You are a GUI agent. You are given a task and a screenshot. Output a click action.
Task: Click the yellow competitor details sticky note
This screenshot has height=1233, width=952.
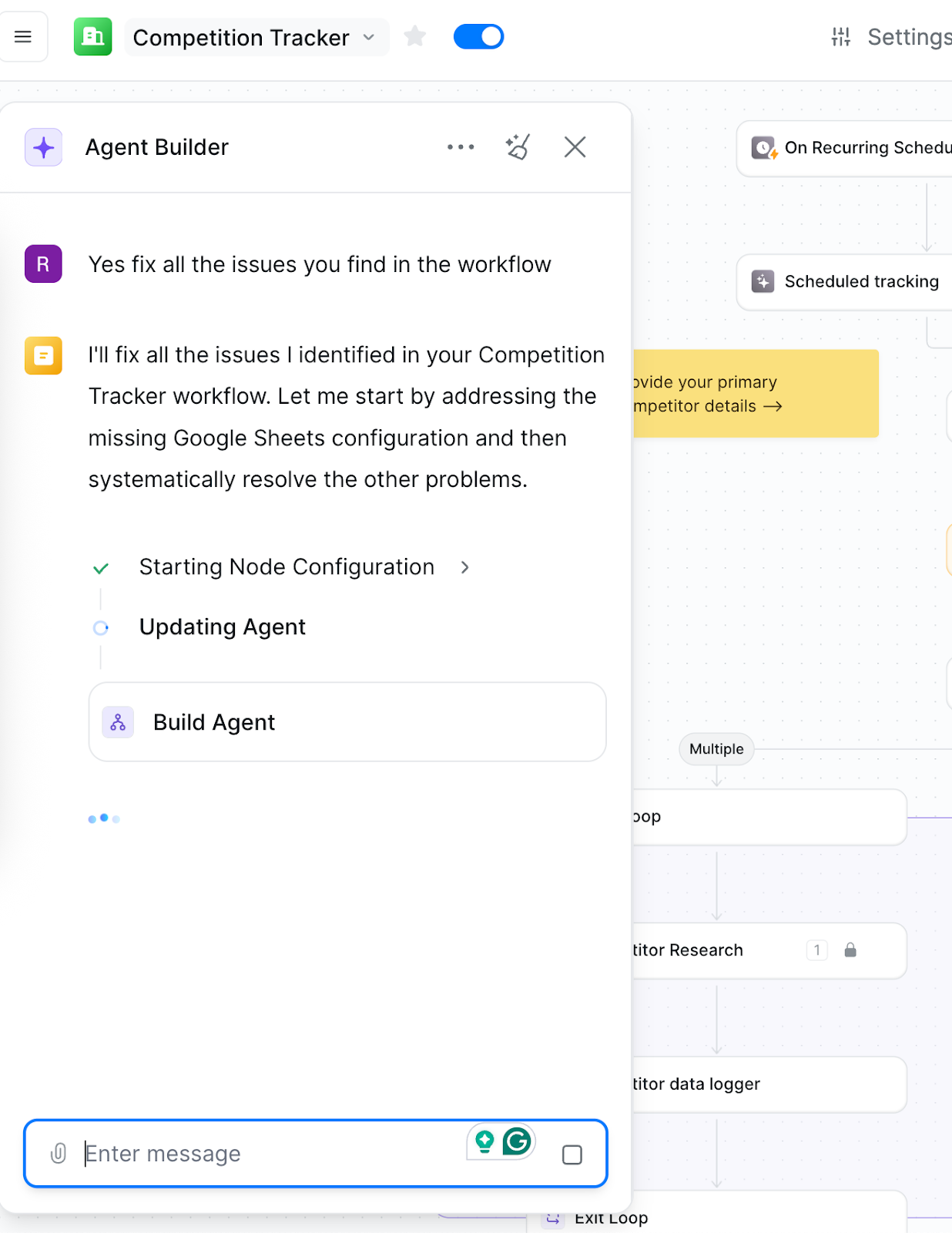point(756,394)
